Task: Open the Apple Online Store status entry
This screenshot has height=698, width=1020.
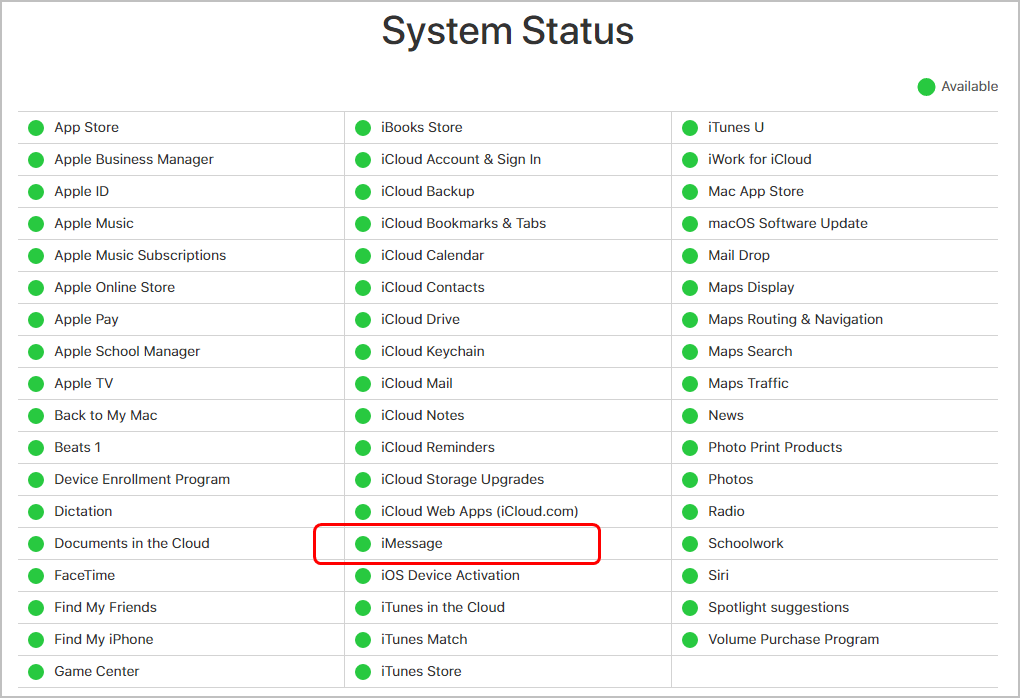Action: tap(114, 288)
